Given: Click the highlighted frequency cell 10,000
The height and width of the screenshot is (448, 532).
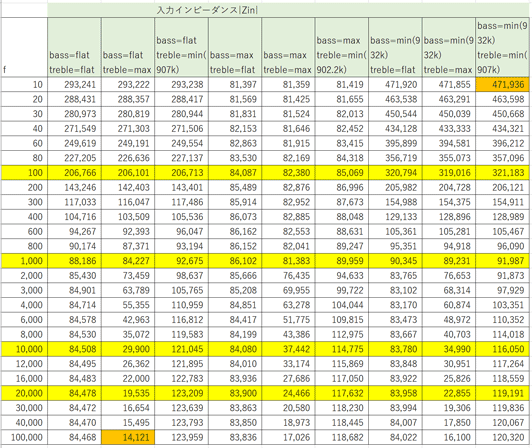Looking at the screenshot, I should 24,349.
